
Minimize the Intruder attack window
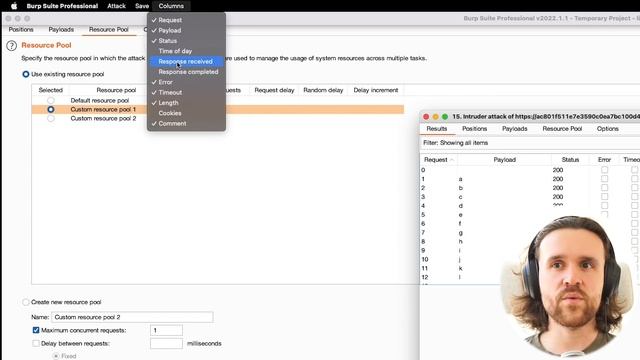pyautogui.click(x=436, y=117)
